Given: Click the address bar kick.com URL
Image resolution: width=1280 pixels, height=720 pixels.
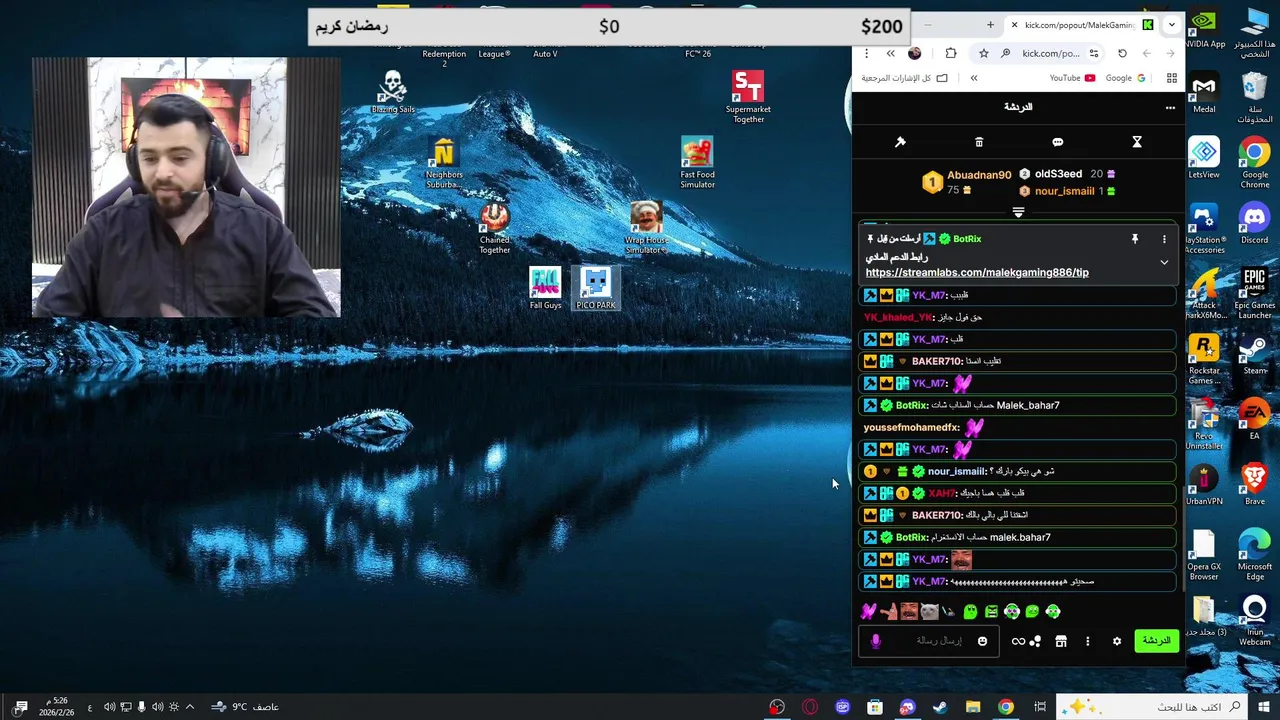Looking at the screenshot, I should (x=1050, y=53).
